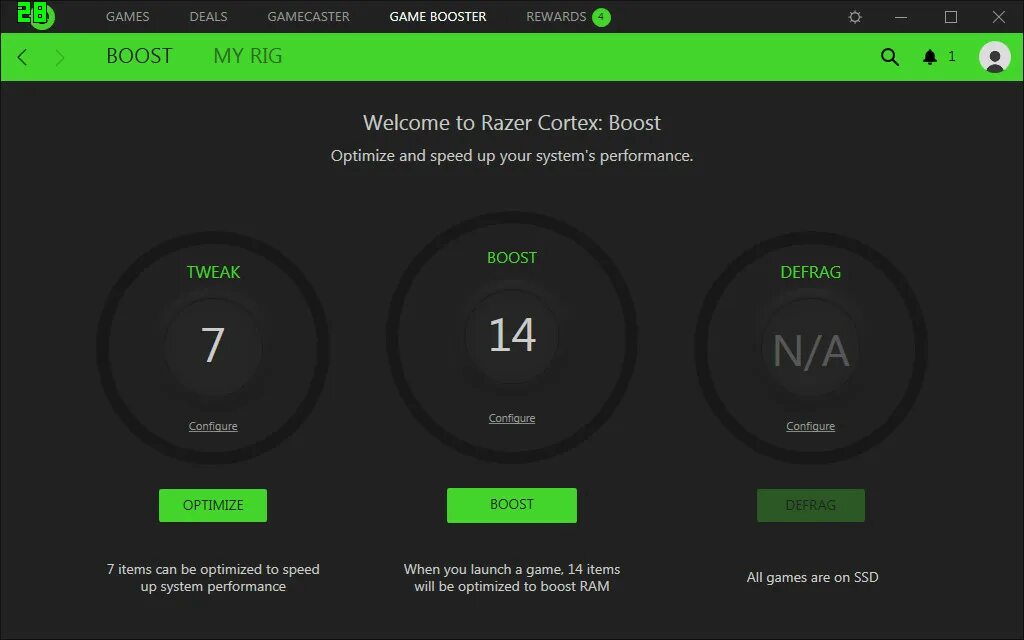Click the TWEAK dial title
Viewport: 1024px width, 640px height.
[213, 272]
